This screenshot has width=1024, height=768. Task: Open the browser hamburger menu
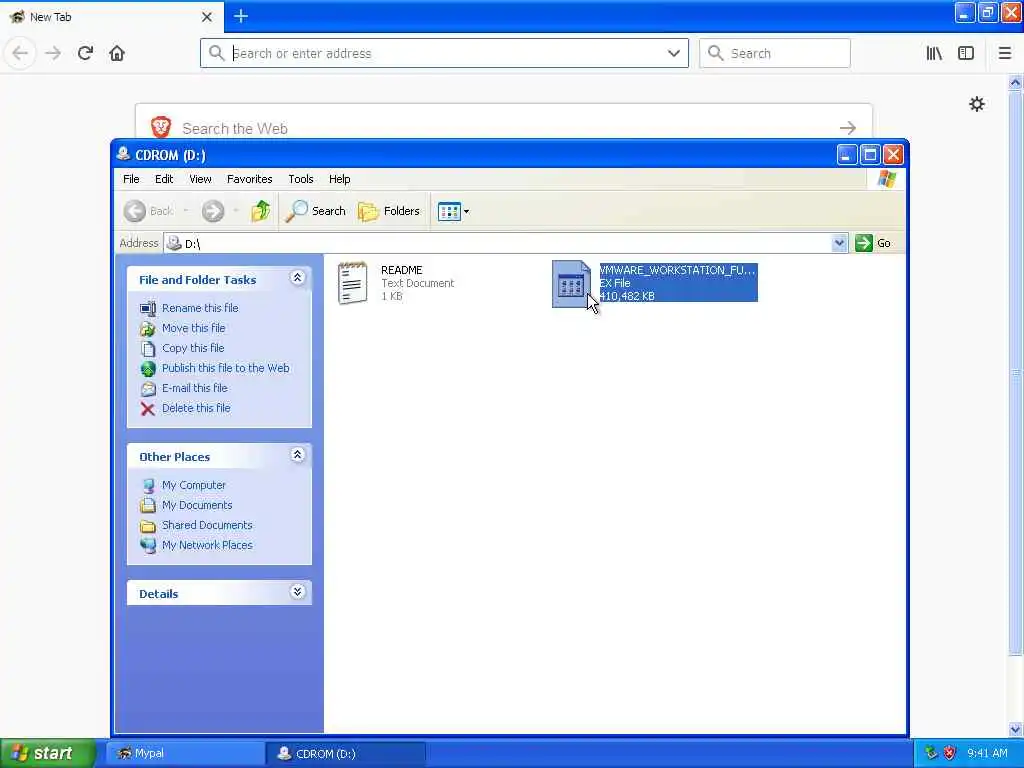[1005, 53]
